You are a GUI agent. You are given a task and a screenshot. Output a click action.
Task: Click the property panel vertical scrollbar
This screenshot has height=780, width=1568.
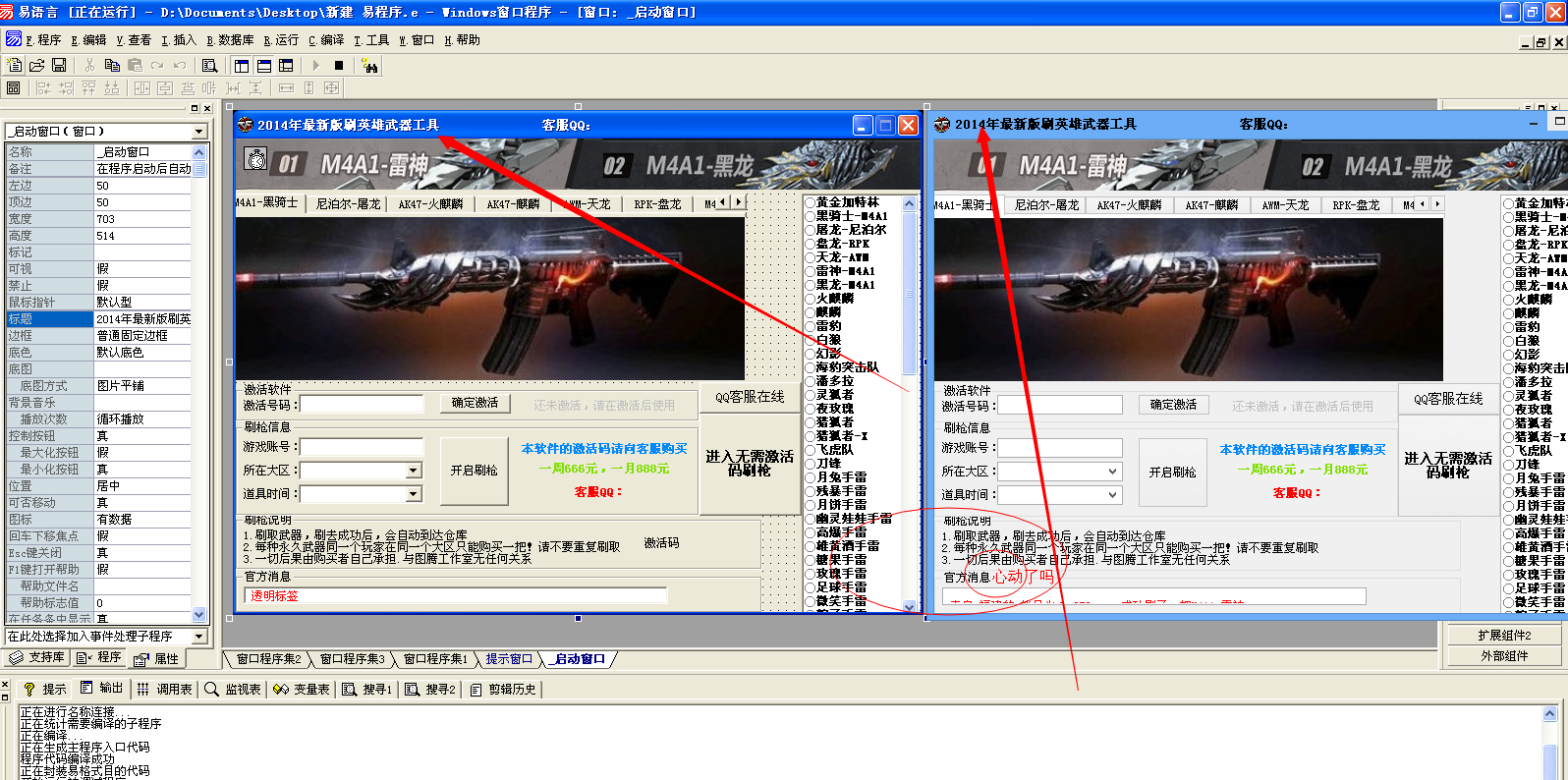[x=199, y=383]
